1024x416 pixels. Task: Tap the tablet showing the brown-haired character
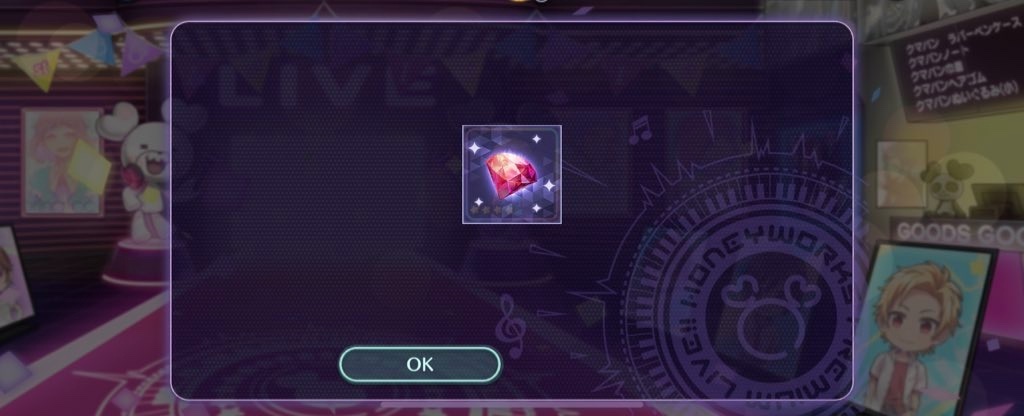(13, 282)
